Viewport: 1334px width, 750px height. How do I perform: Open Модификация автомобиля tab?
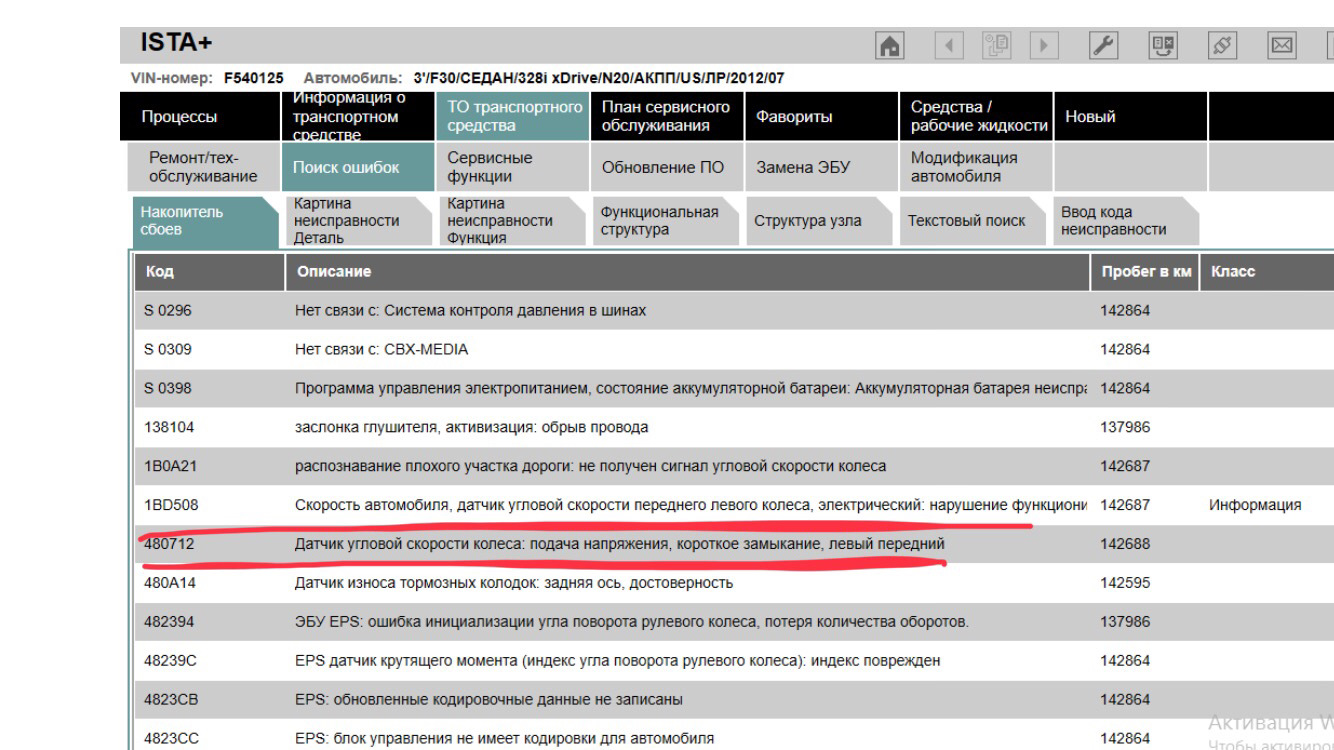point(977,167)
